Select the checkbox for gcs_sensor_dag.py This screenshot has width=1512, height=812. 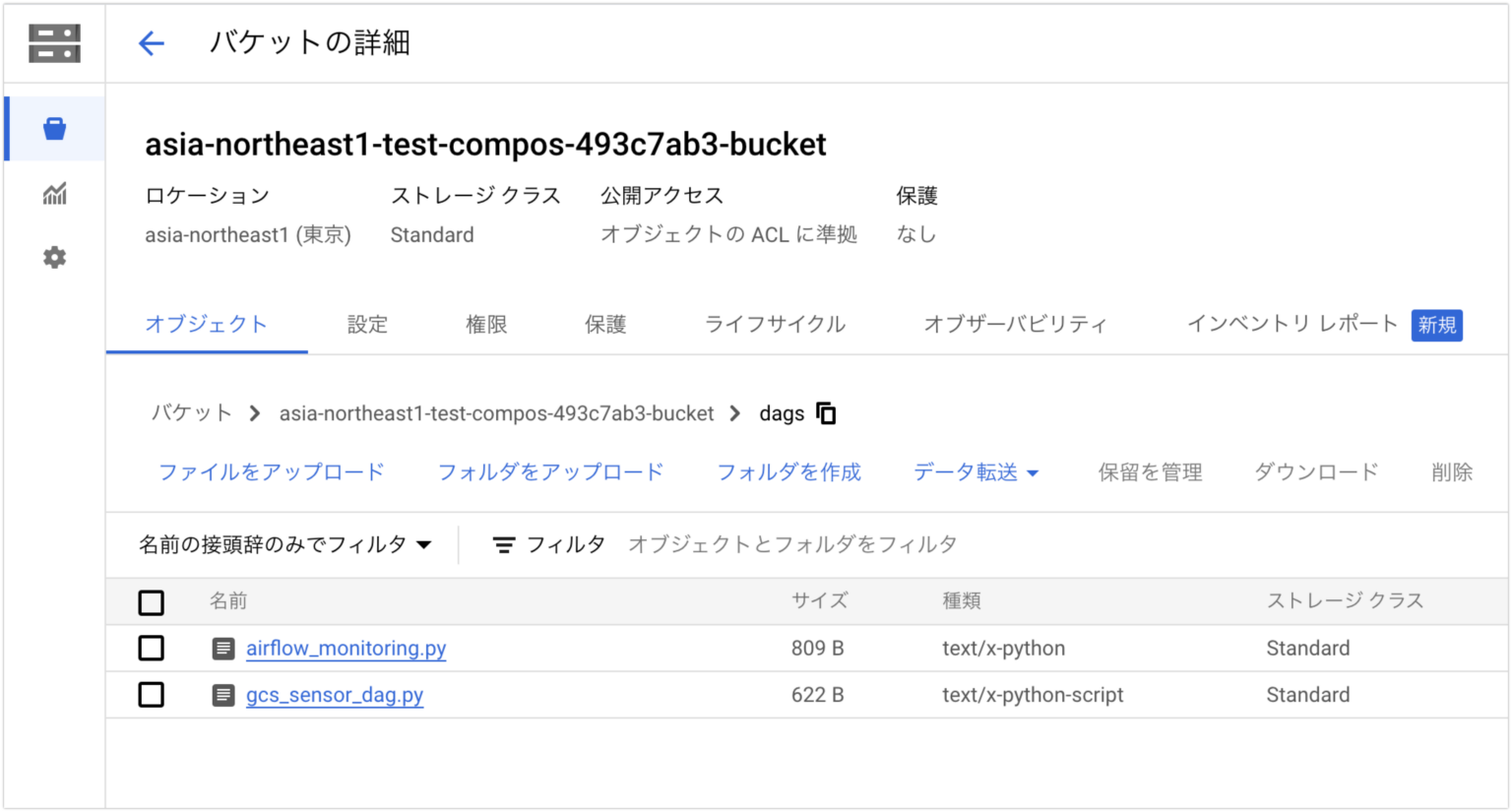pos(151,695)
